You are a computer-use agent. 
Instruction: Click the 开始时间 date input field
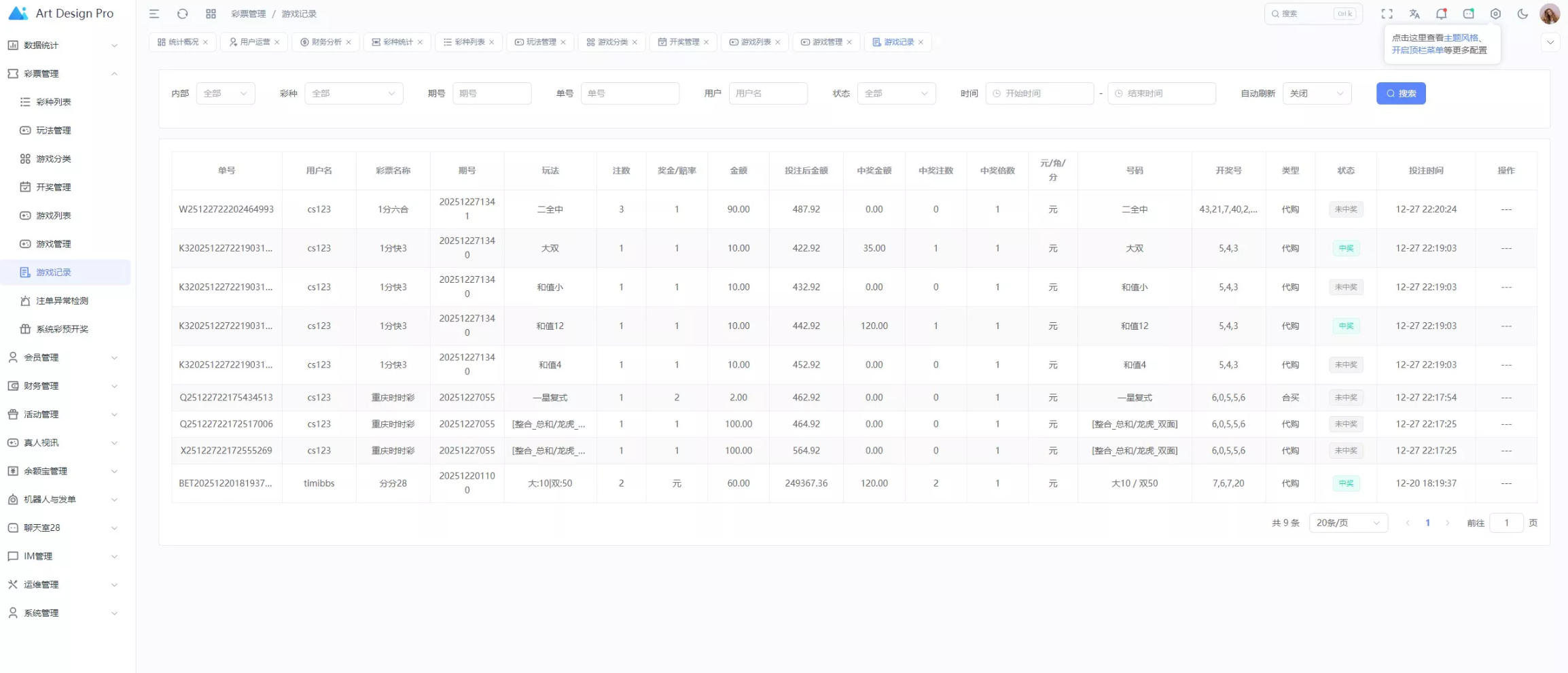1039,93
